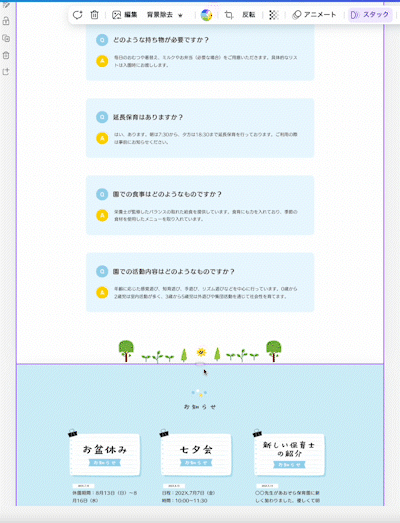Select the left round green tree graphic
400x523 pixels.
126,351
